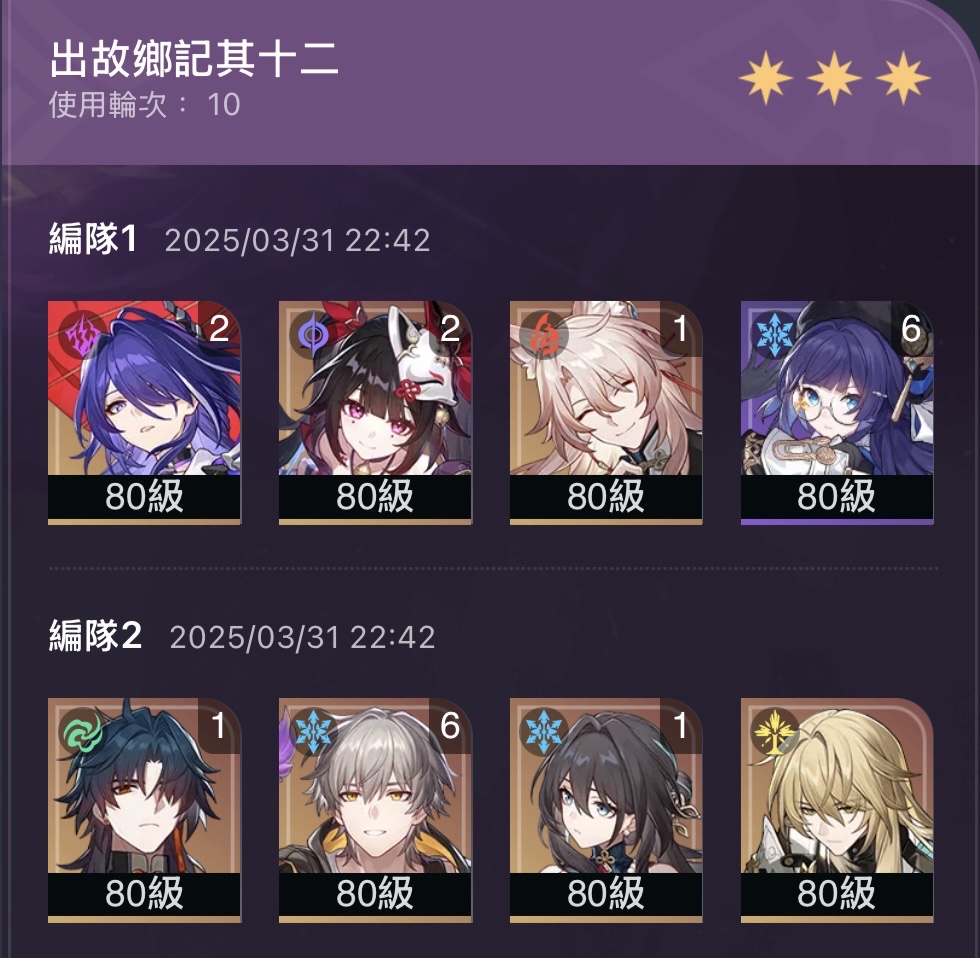Screen dimensions: 980x958
Task: Click the fox-mask girl portrait
Action: [x=375, y=412]
